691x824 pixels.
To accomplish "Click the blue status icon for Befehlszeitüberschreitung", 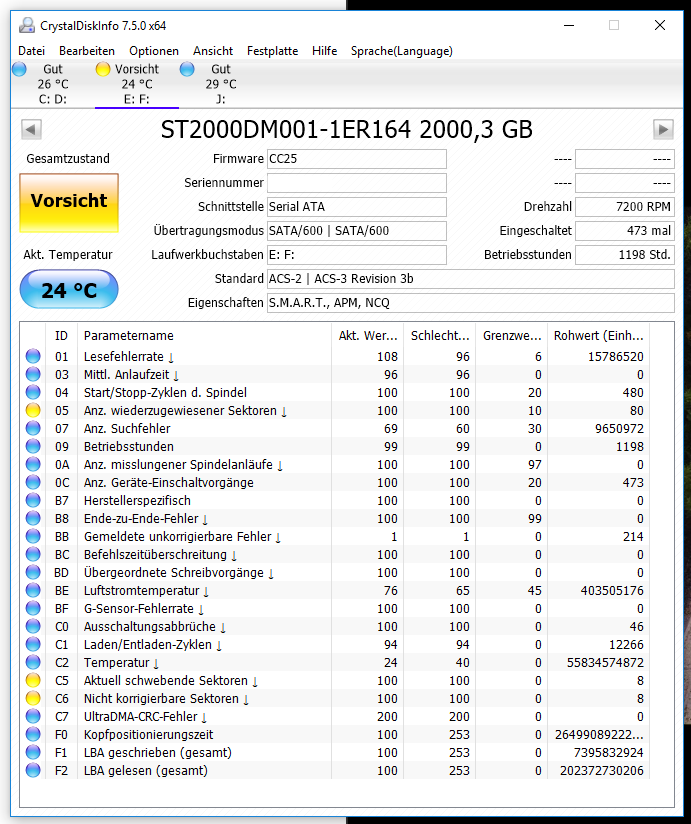I will (x=33, y=554).
